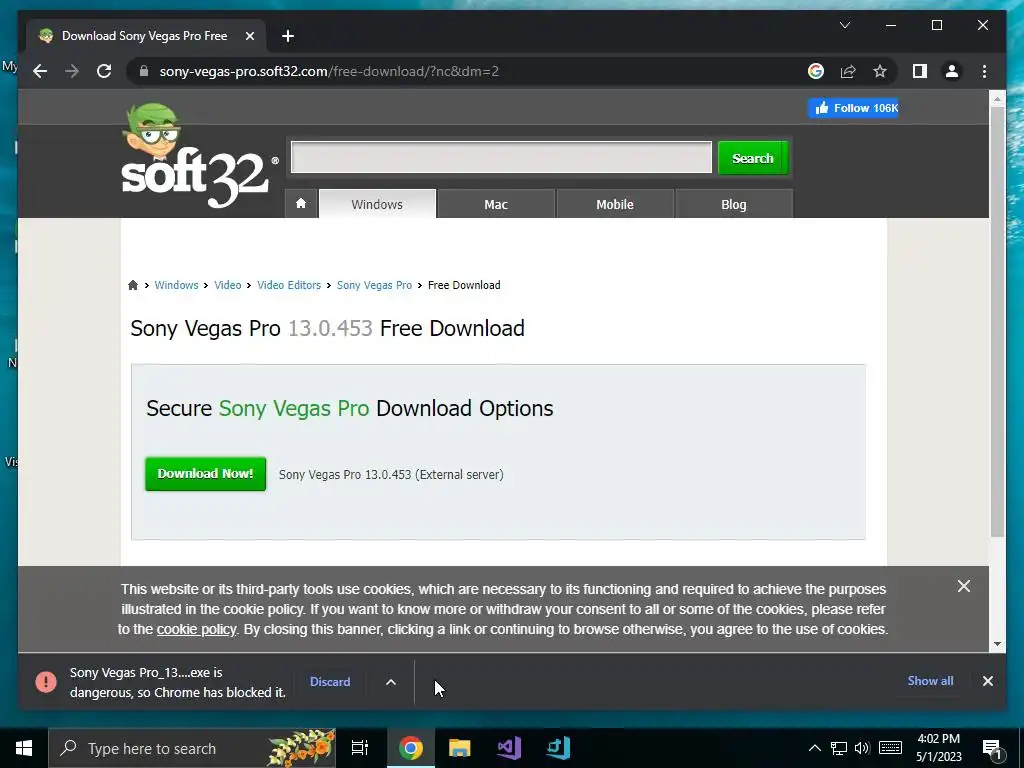Click the page vertical scrollbar

click(997, 321)
